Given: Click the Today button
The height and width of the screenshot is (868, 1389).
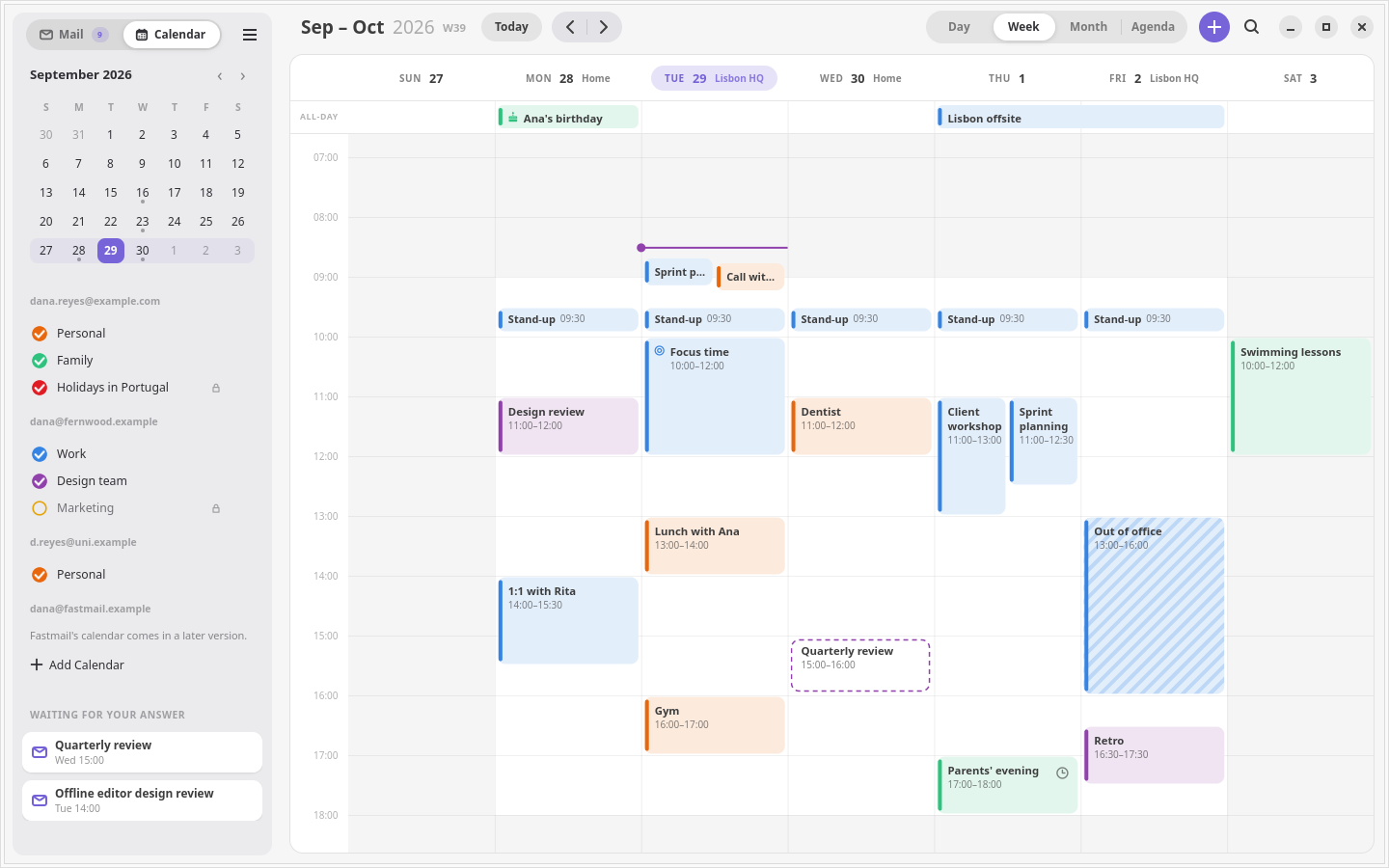Looking at the screenshot, I should pyautogui.click(x=511, y=27).
